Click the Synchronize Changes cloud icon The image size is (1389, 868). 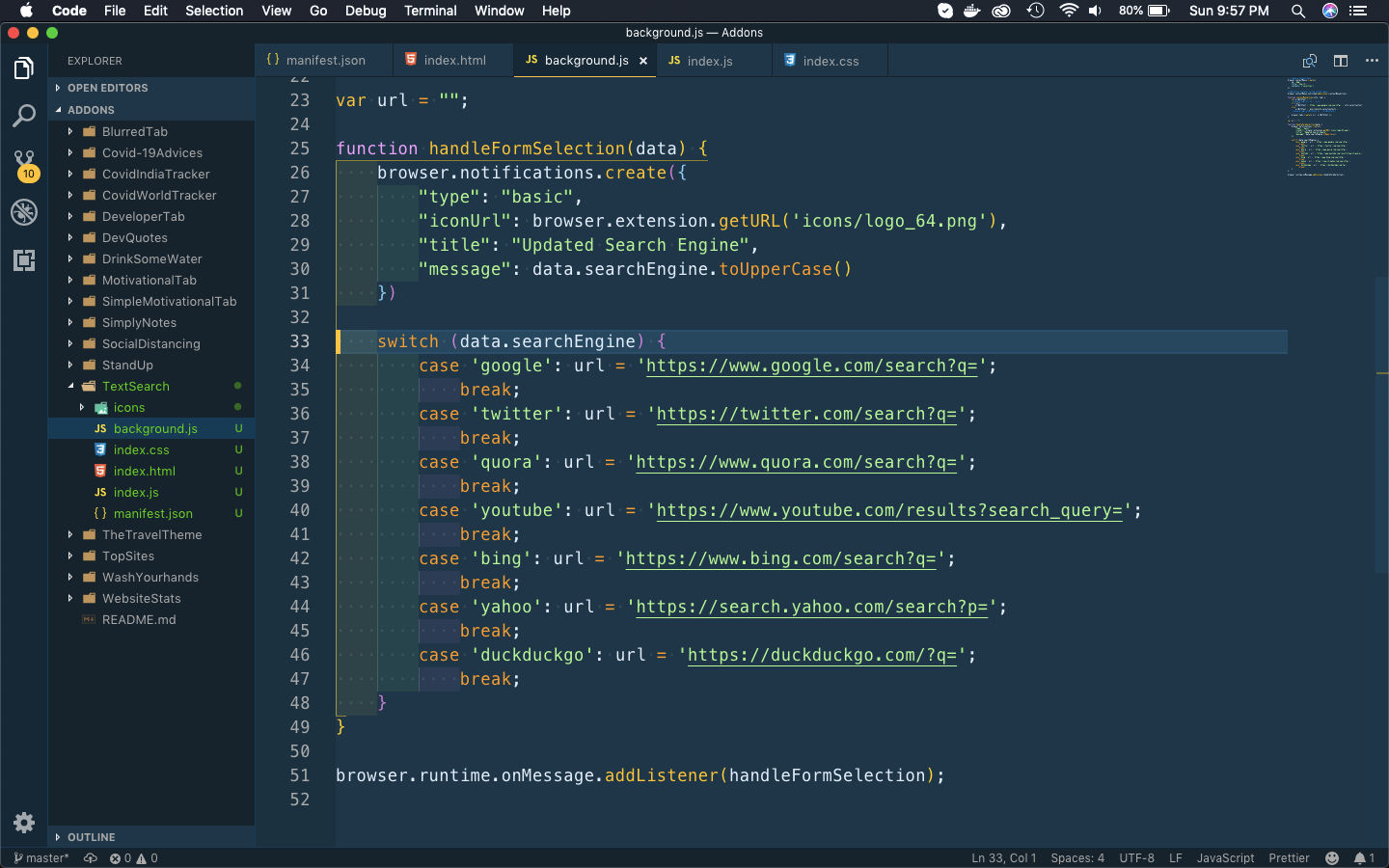[91, 858]
